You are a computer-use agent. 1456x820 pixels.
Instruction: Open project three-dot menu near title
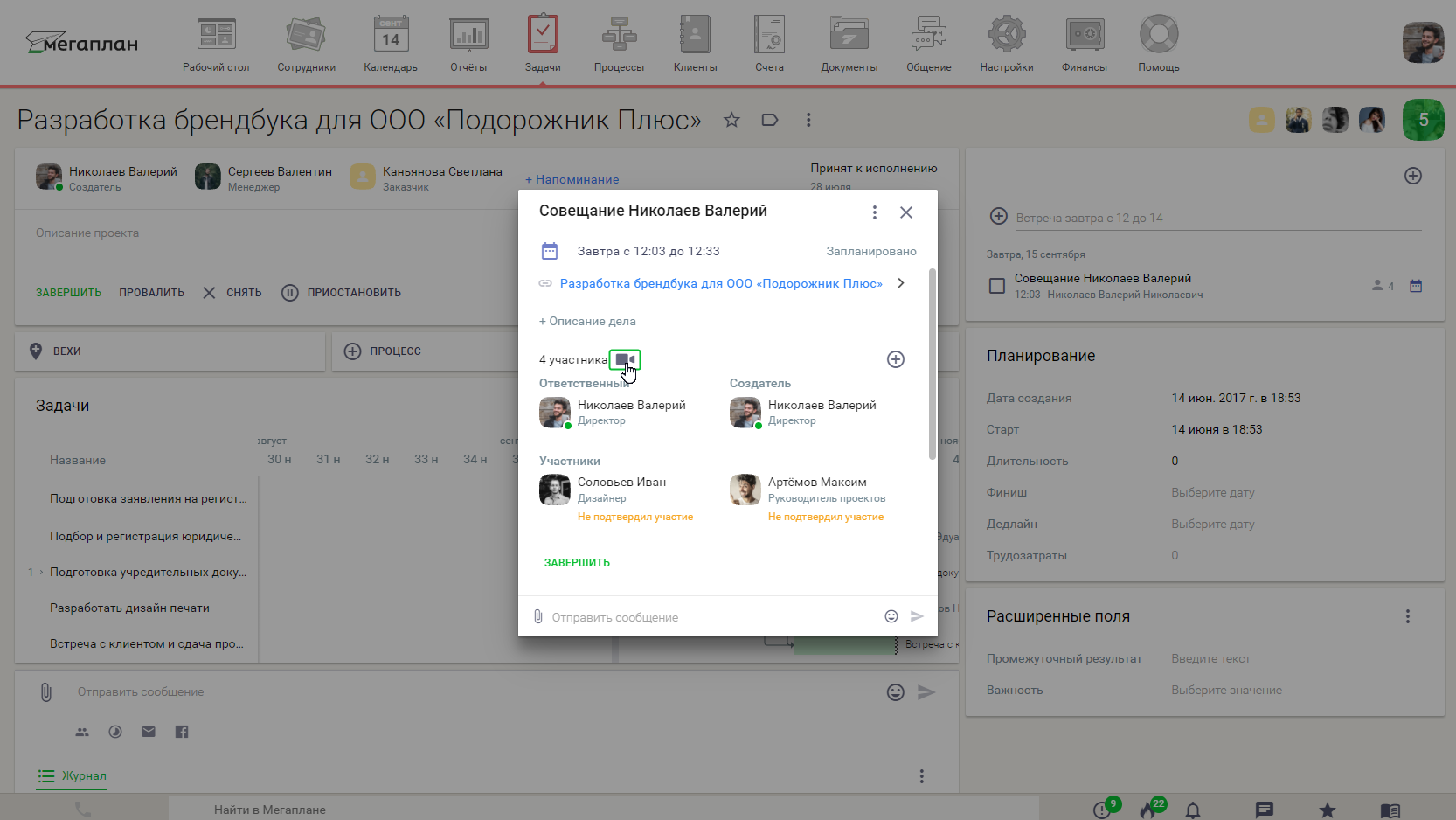pos(808,120)
